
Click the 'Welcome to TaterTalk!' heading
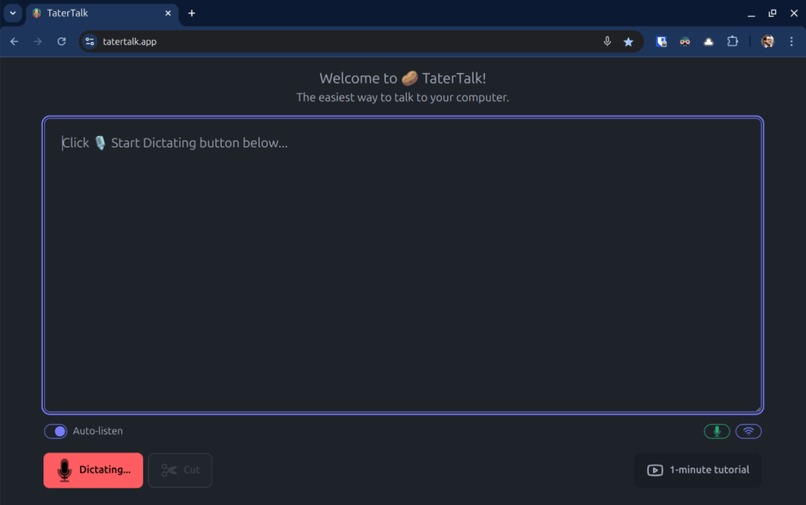pos(402,78)
